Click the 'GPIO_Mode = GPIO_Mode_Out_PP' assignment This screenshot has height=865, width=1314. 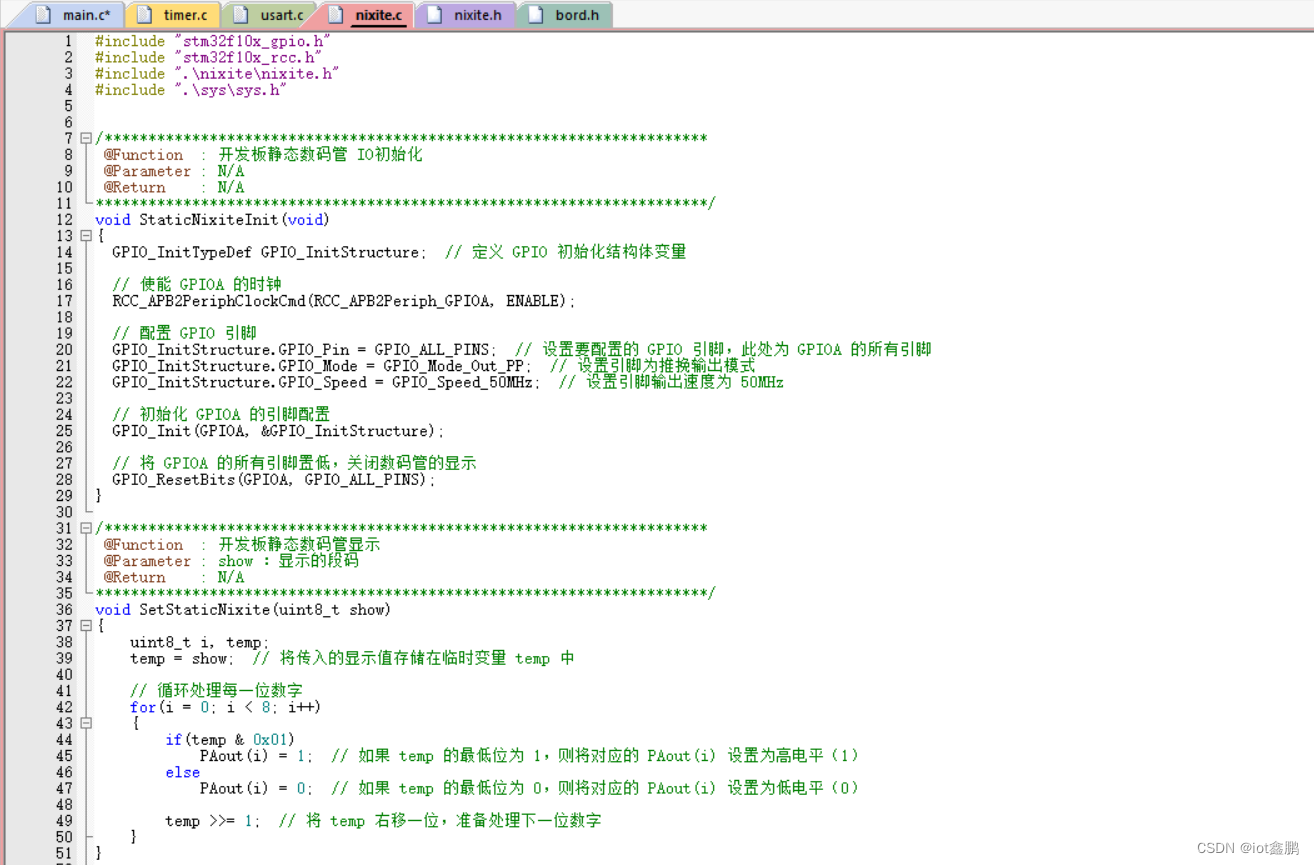pyautogui.click(x=321, y=366)
